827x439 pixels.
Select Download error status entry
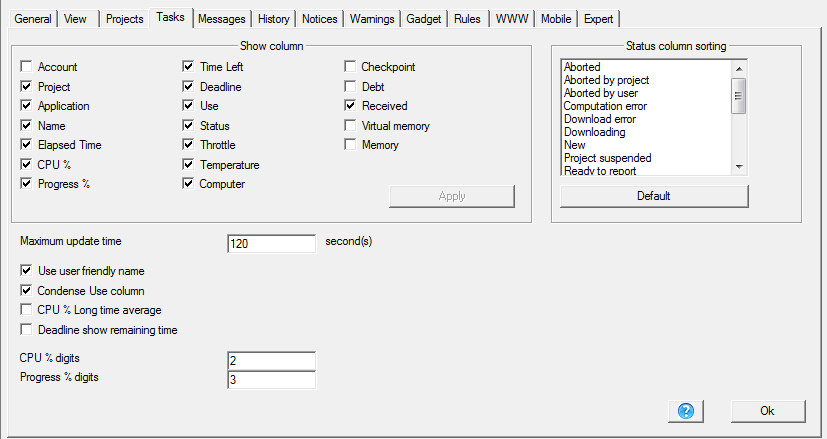tap(600, 119)
